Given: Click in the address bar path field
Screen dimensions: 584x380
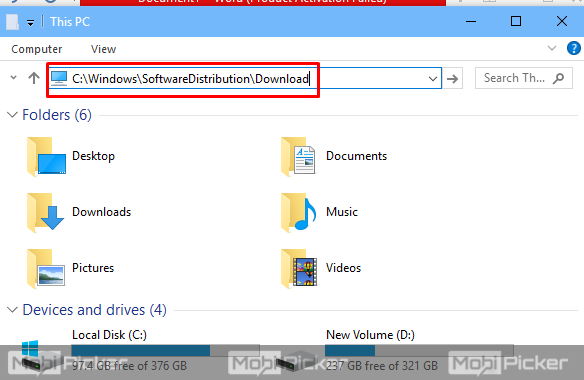Looking at the screenshot, I should pos(246,79).
